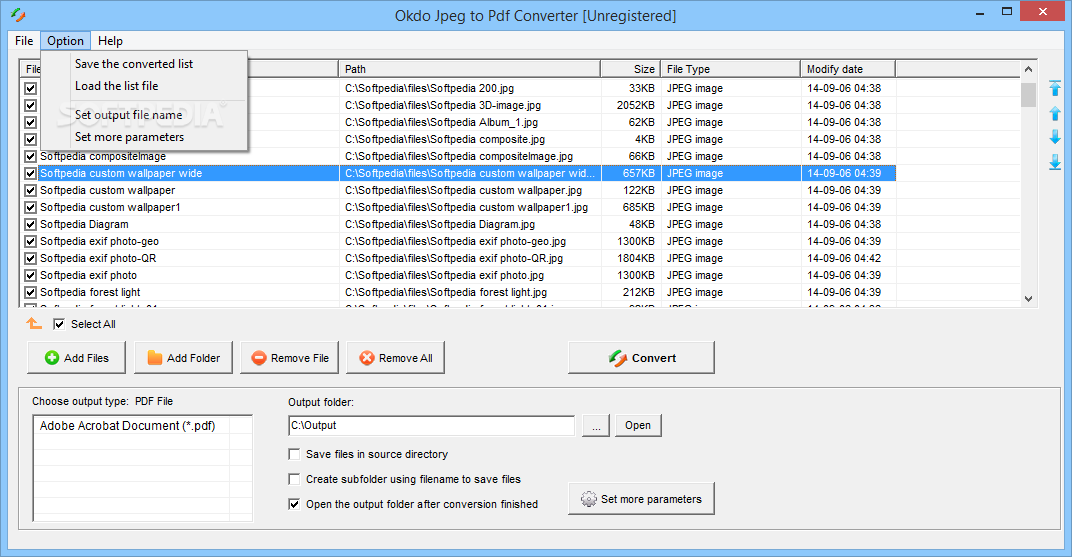1072x557 pixels.
Task: Click the Output folder path field
Action: coord(431,425)
